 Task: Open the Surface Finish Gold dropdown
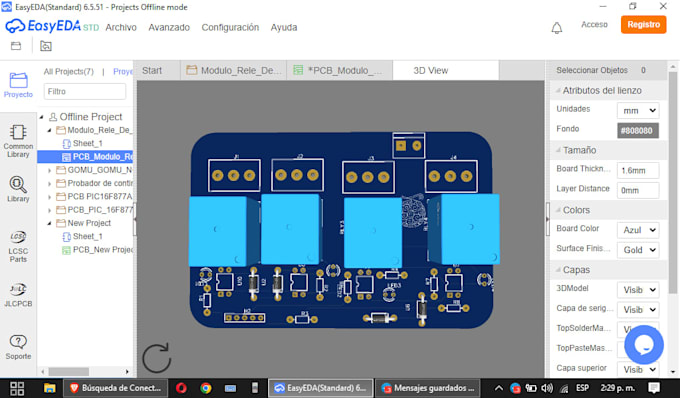(x=638, y=250)
